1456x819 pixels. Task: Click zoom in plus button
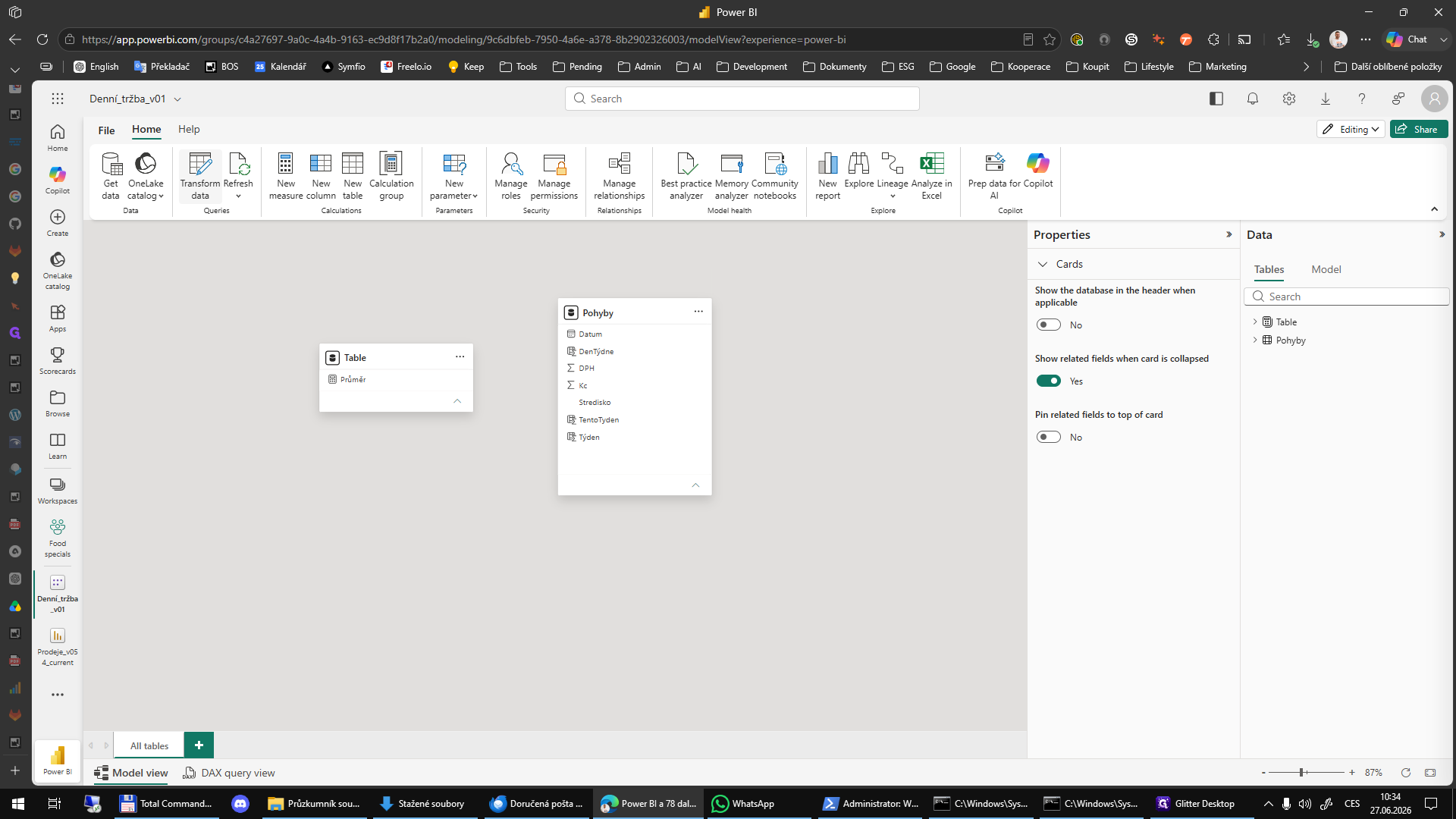click(1352, 773)
